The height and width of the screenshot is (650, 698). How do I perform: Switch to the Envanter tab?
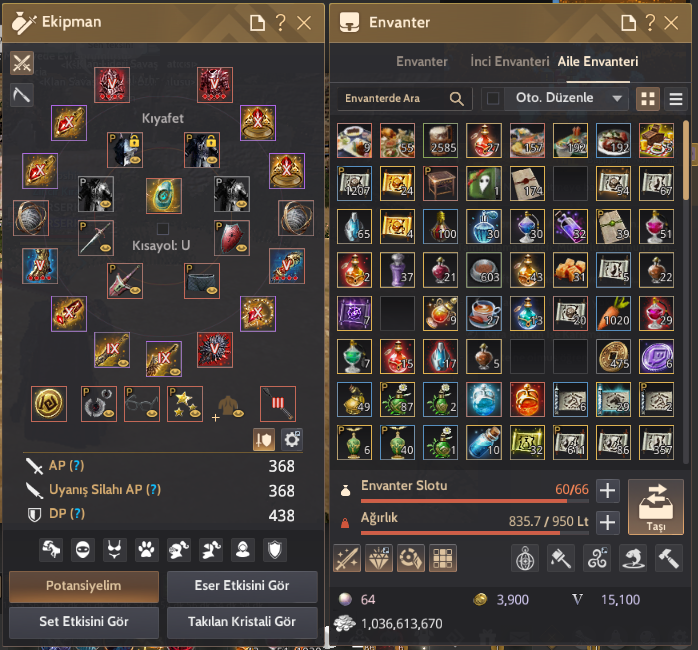(422, 61)
